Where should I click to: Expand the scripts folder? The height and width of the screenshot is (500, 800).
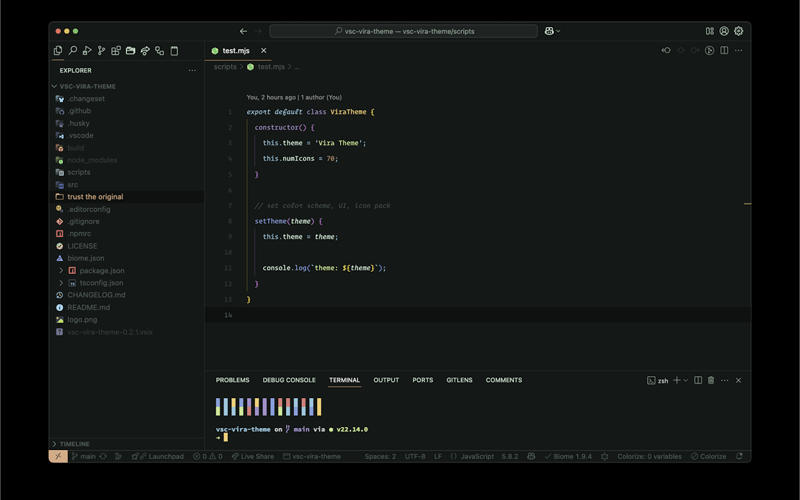[79, 172]
